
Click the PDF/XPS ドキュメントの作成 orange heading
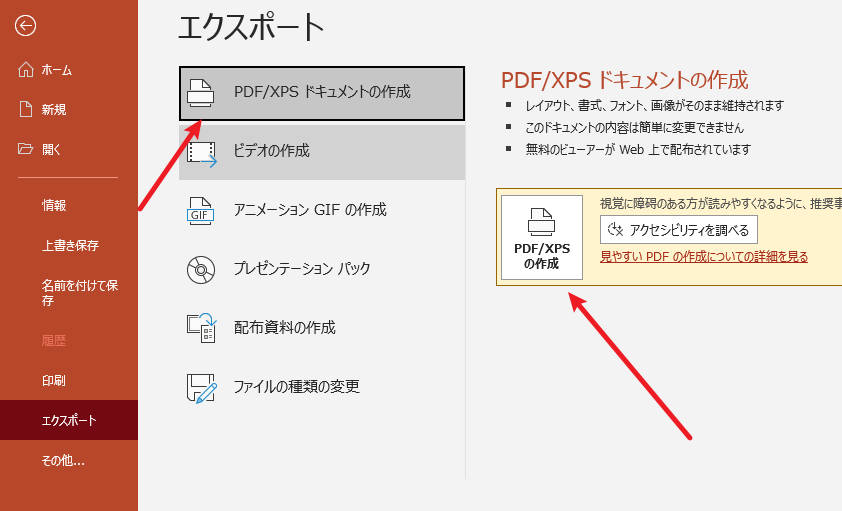[624, 80]
